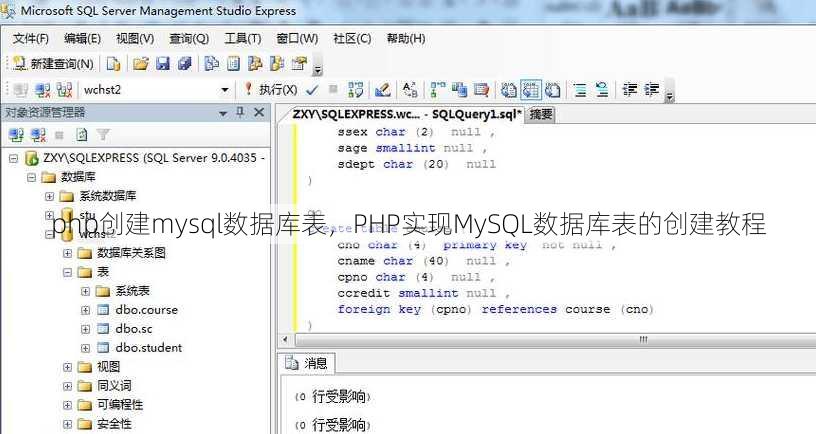Click the increase indent icon

[652, 90]
